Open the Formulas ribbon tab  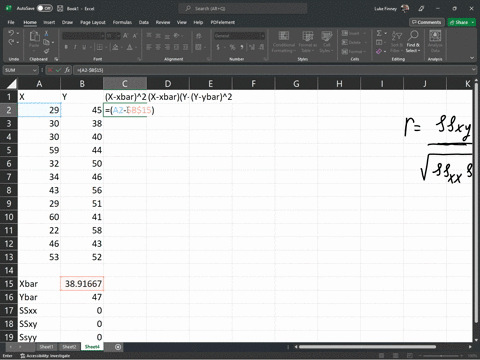pos(122,22)
